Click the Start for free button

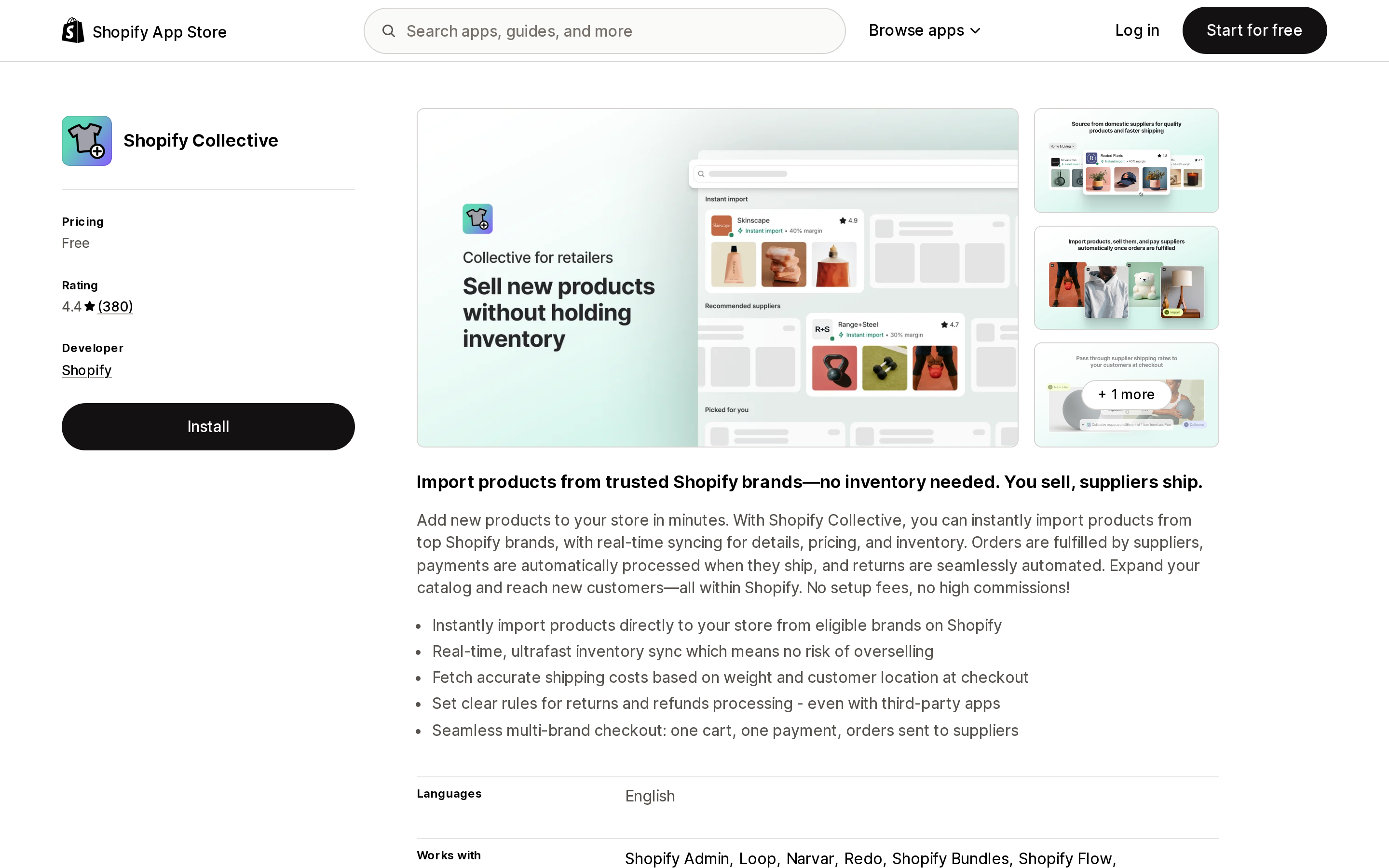1254,30
